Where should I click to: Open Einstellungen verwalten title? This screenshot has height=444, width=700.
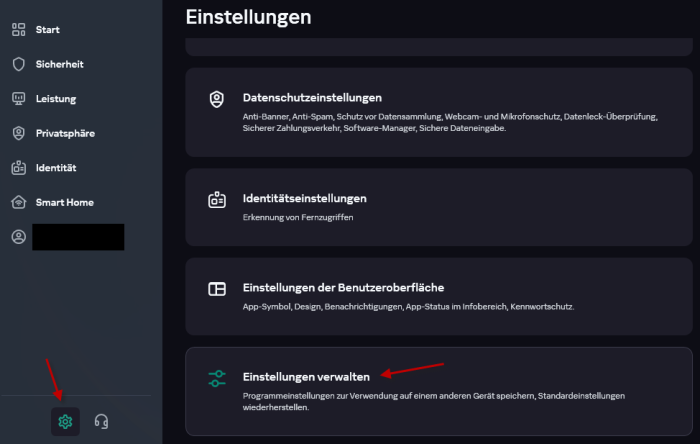tap(306, 376)
